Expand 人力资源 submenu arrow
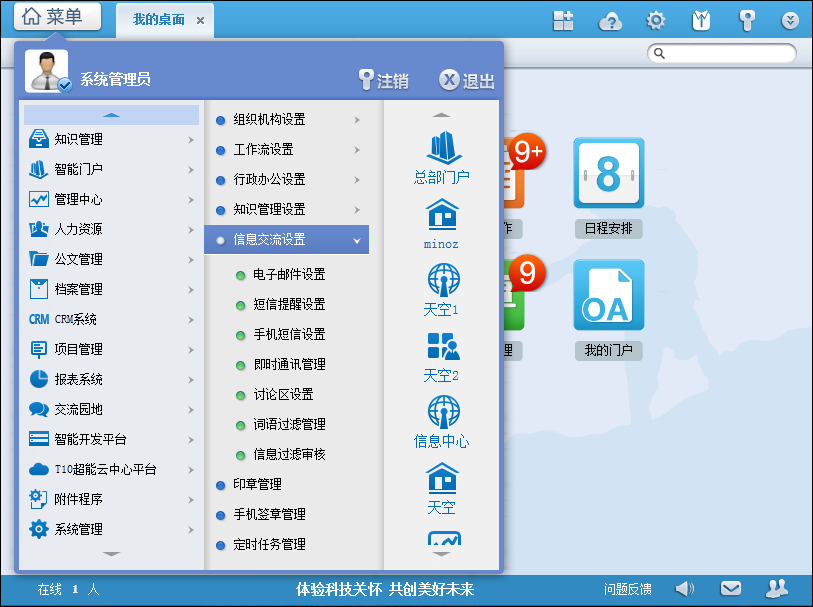 point(191,230)
